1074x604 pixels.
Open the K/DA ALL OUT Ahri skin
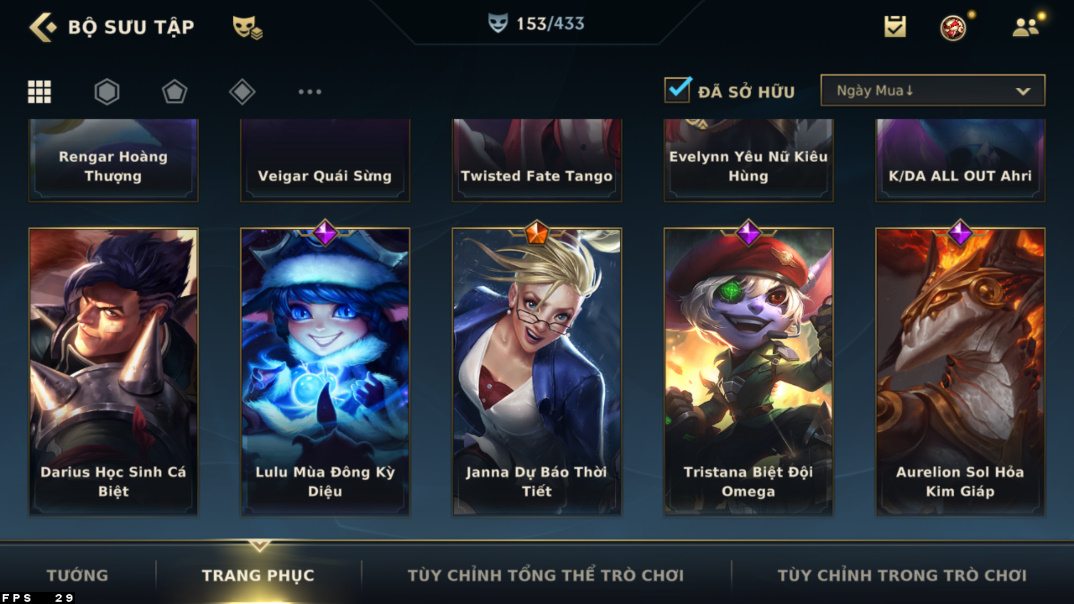coord(960,160)
